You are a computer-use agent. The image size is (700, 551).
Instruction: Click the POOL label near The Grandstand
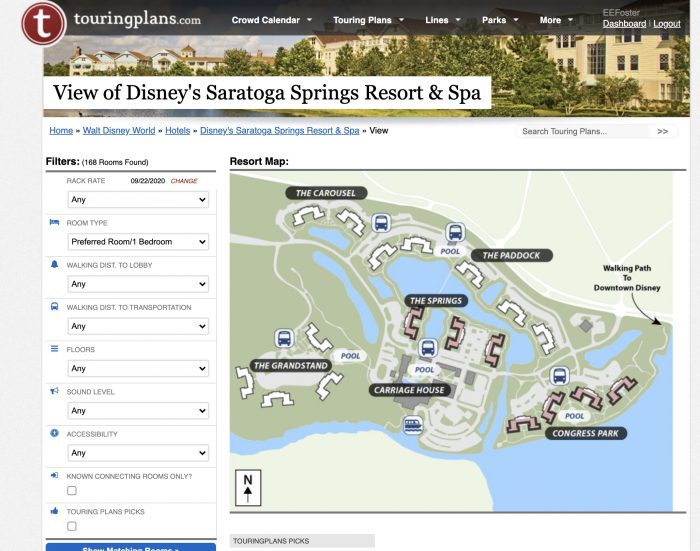[x=350, y=356]
